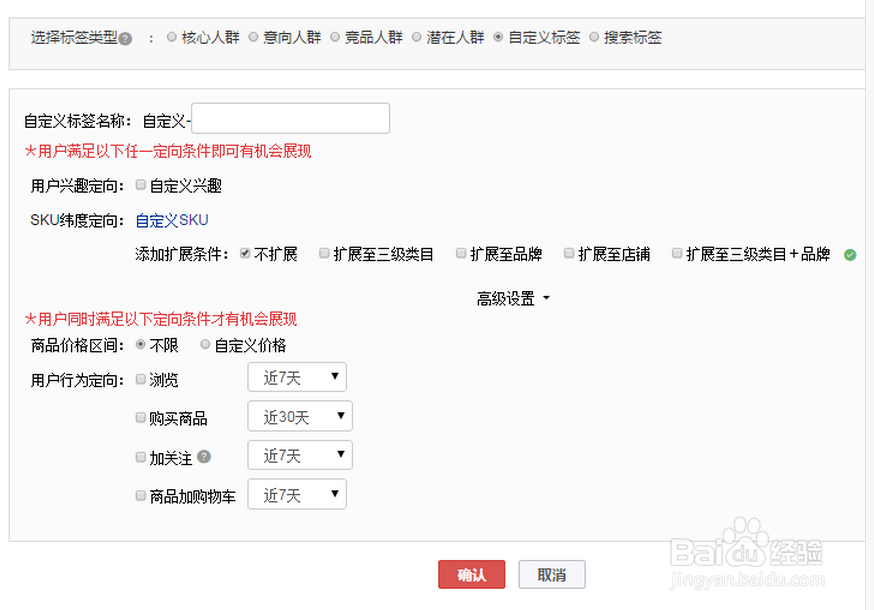Select the 搜索标签 tag type
Viewport: 874px width, 610px height.
click(x=596, y=37)
